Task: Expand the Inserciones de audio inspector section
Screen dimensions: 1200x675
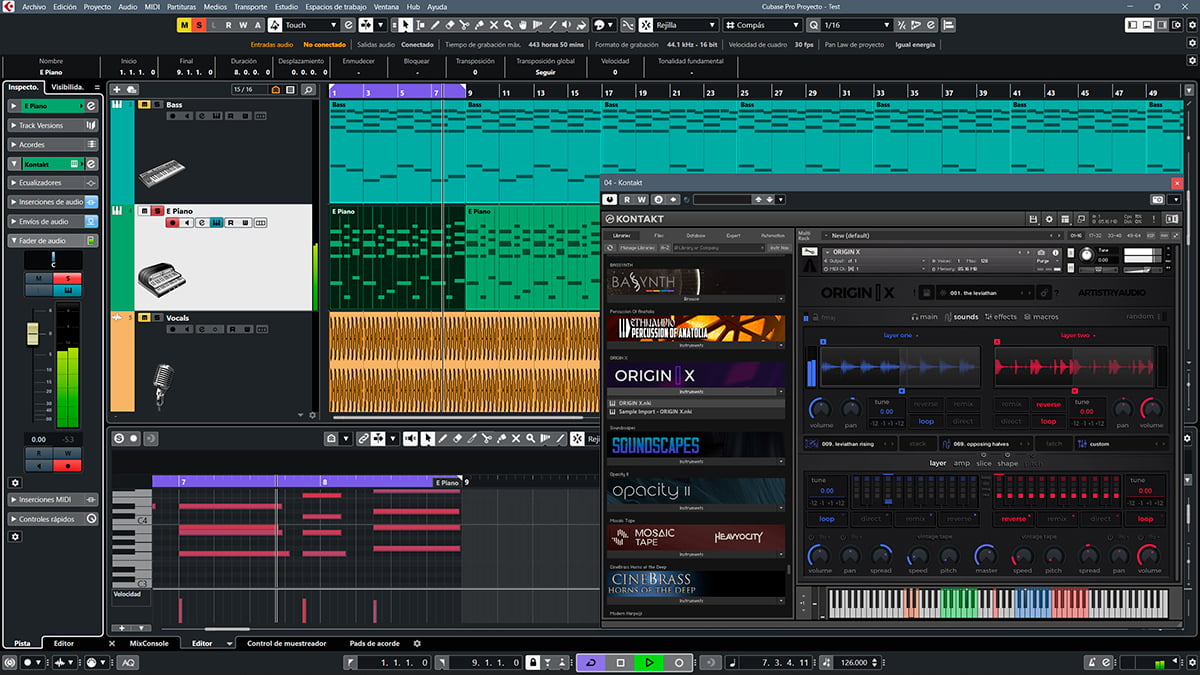Action: pos(54,202)
